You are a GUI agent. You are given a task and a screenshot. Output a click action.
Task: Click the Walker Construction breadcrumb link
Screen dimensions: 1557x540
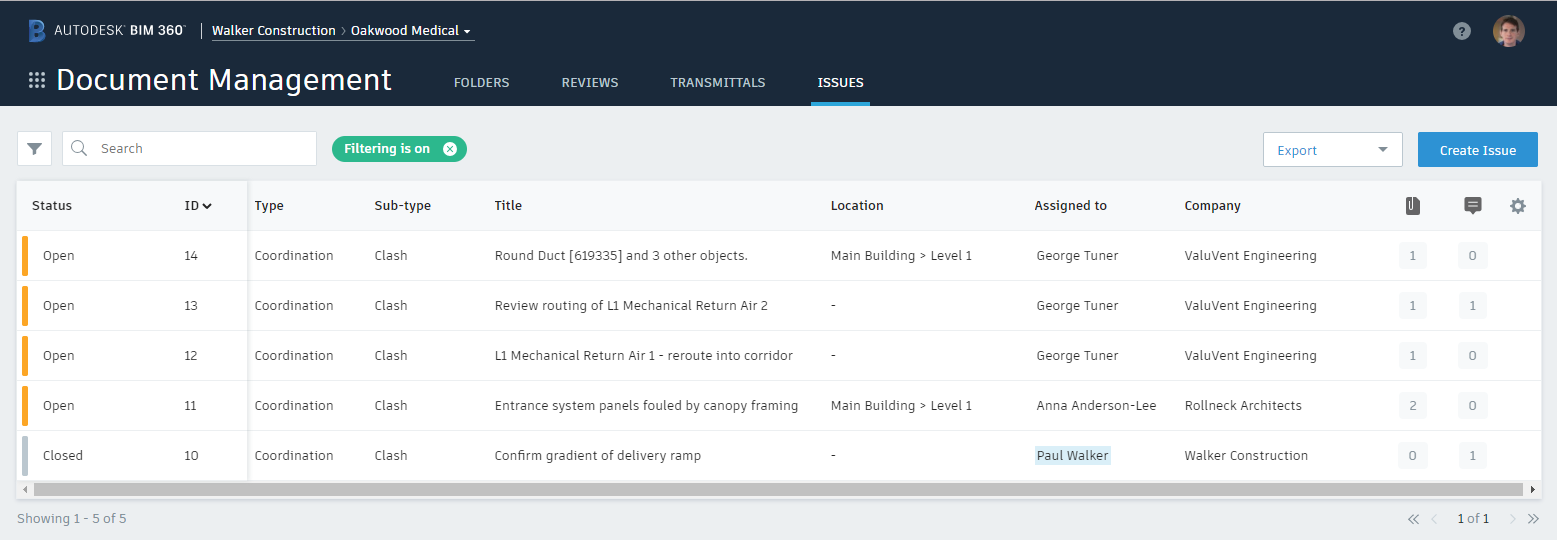pos(274,31)
